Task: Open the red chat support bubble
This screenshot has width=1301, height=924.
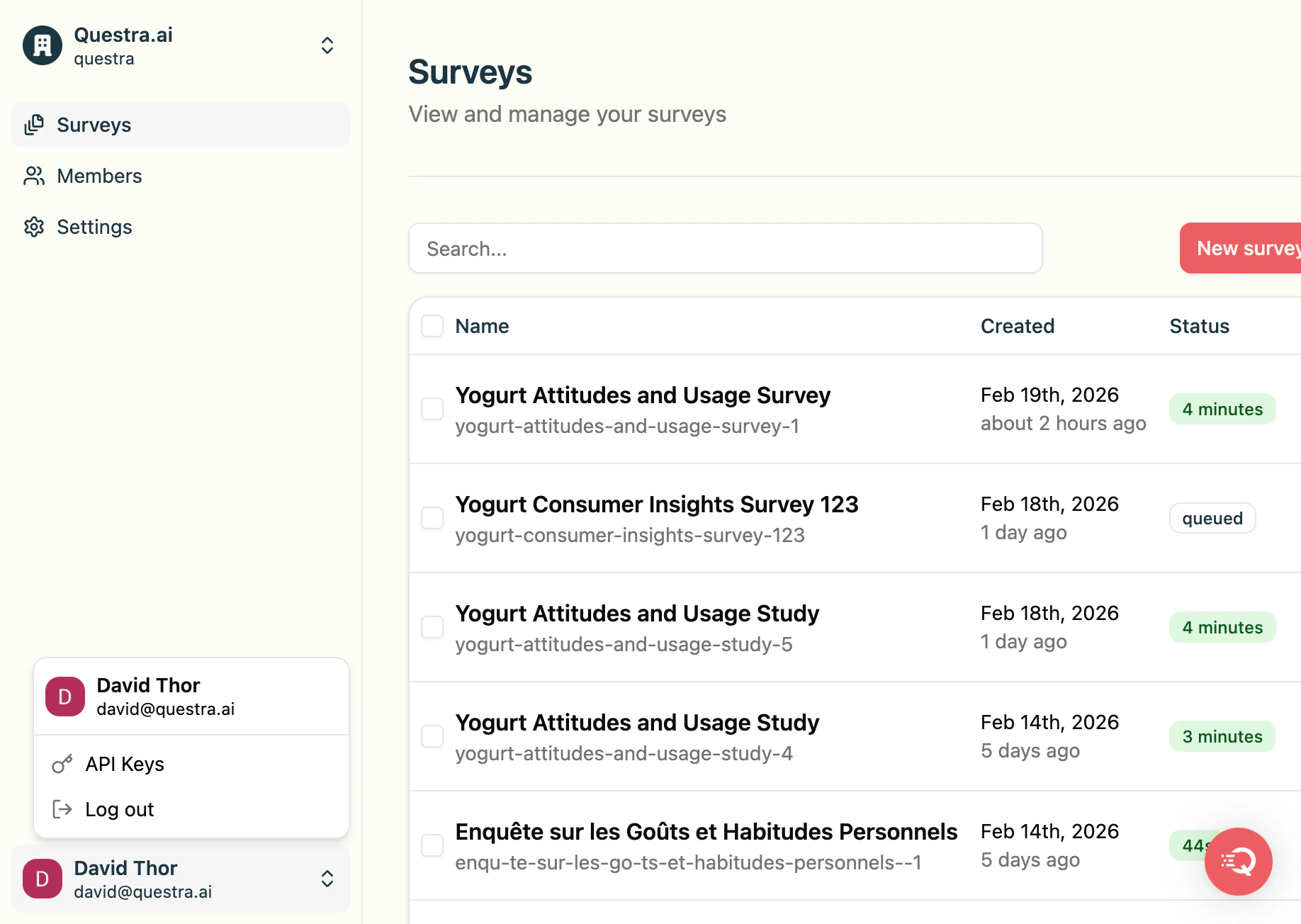Action: pos(1239,862)
